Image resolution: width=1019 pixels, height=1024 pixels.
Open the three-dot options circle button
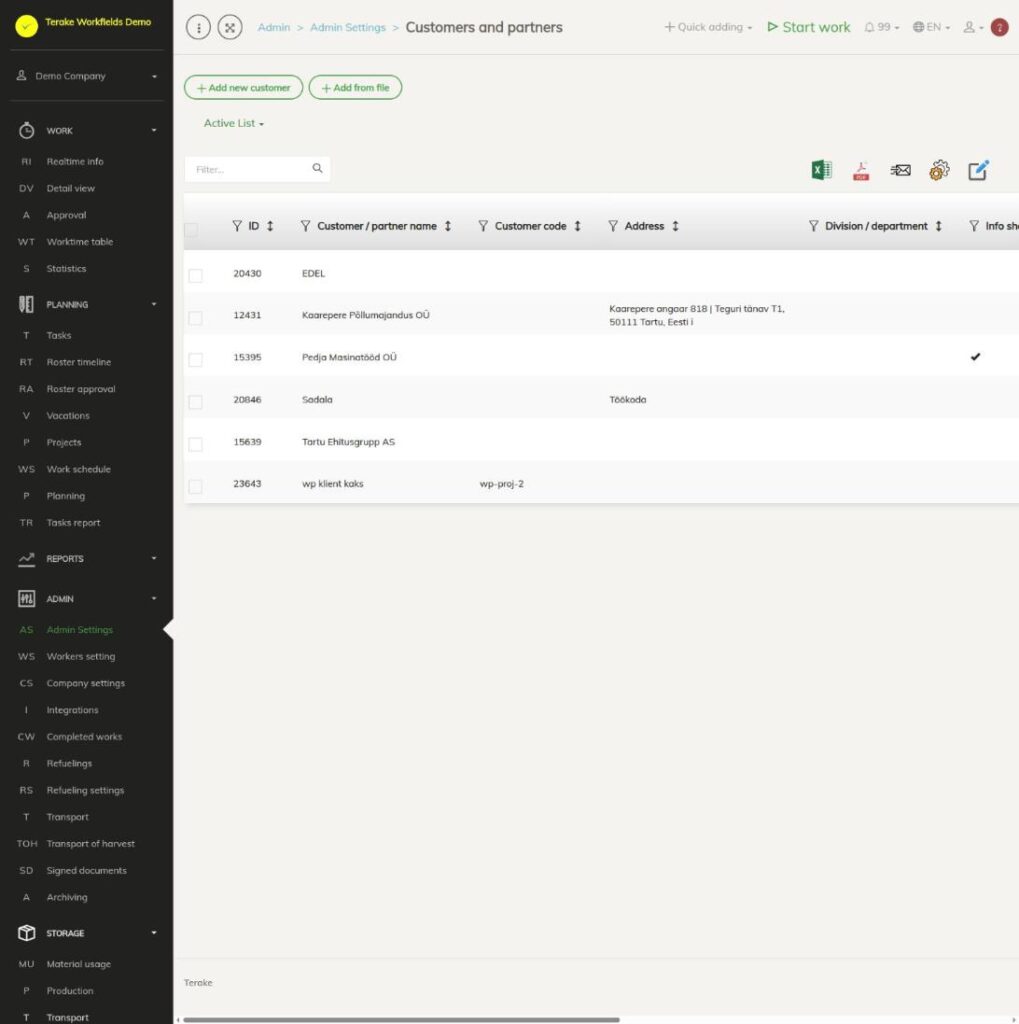(198, 27)
